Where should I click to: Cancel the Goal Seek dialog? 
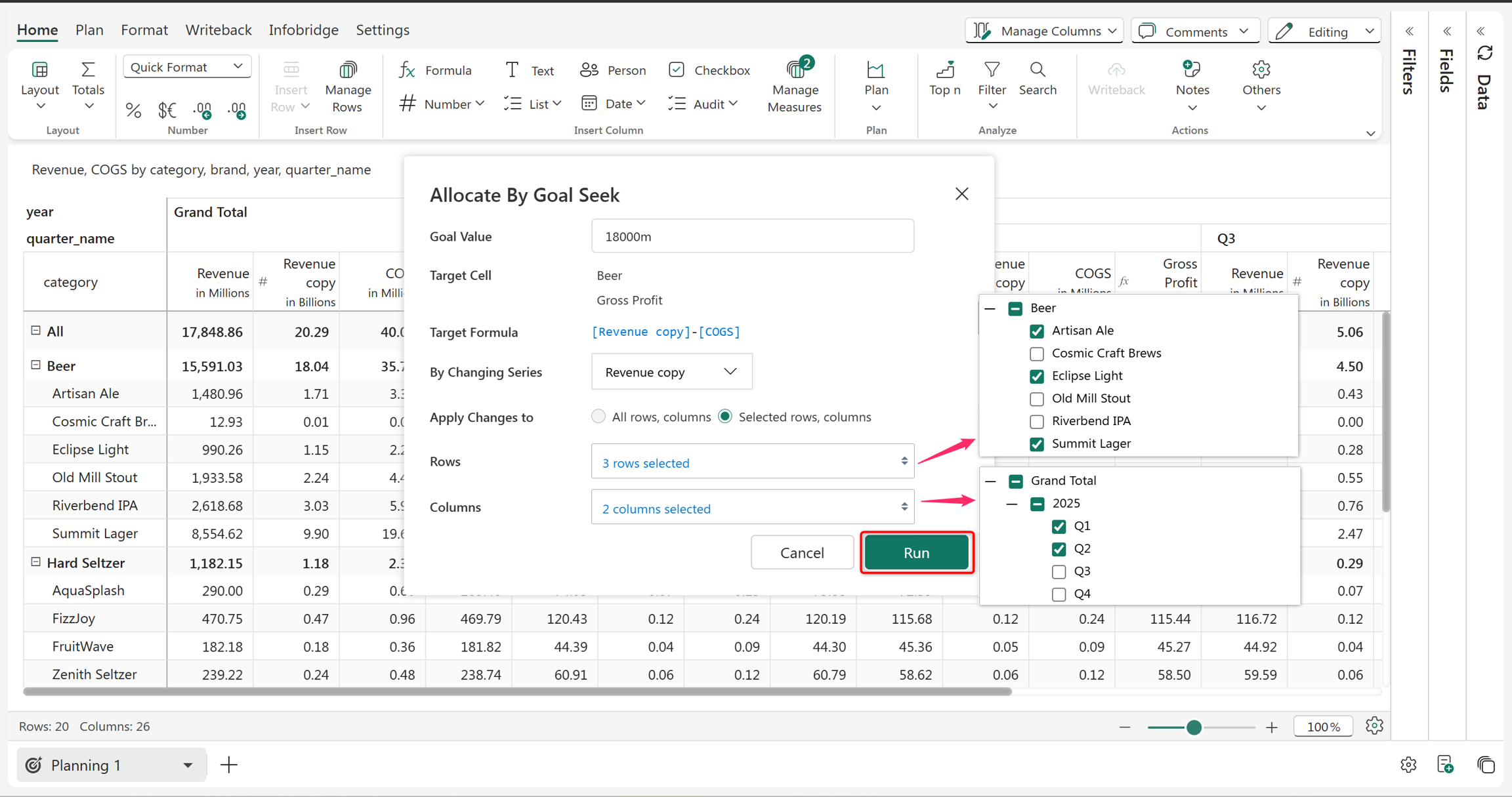pyautogui.click(x=802, y=552)
